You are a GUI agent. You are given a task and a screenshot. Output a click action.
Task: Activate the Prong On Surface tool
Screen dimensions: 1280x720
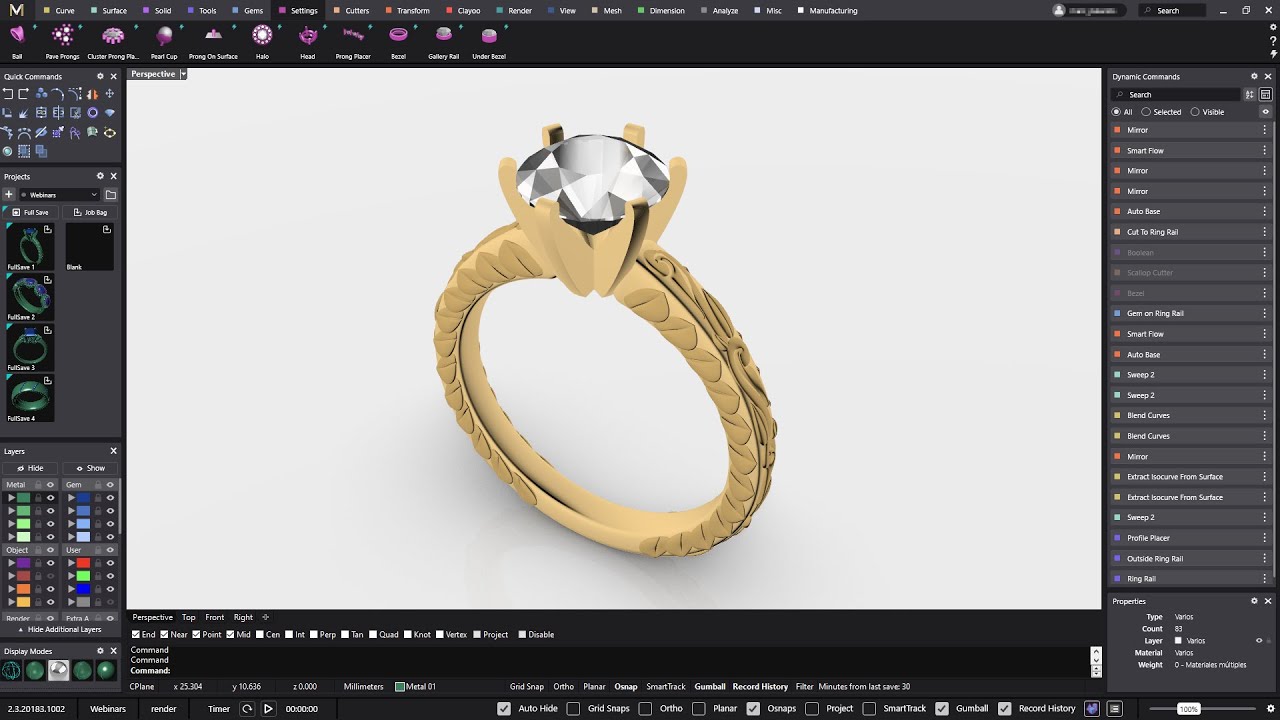213,41
